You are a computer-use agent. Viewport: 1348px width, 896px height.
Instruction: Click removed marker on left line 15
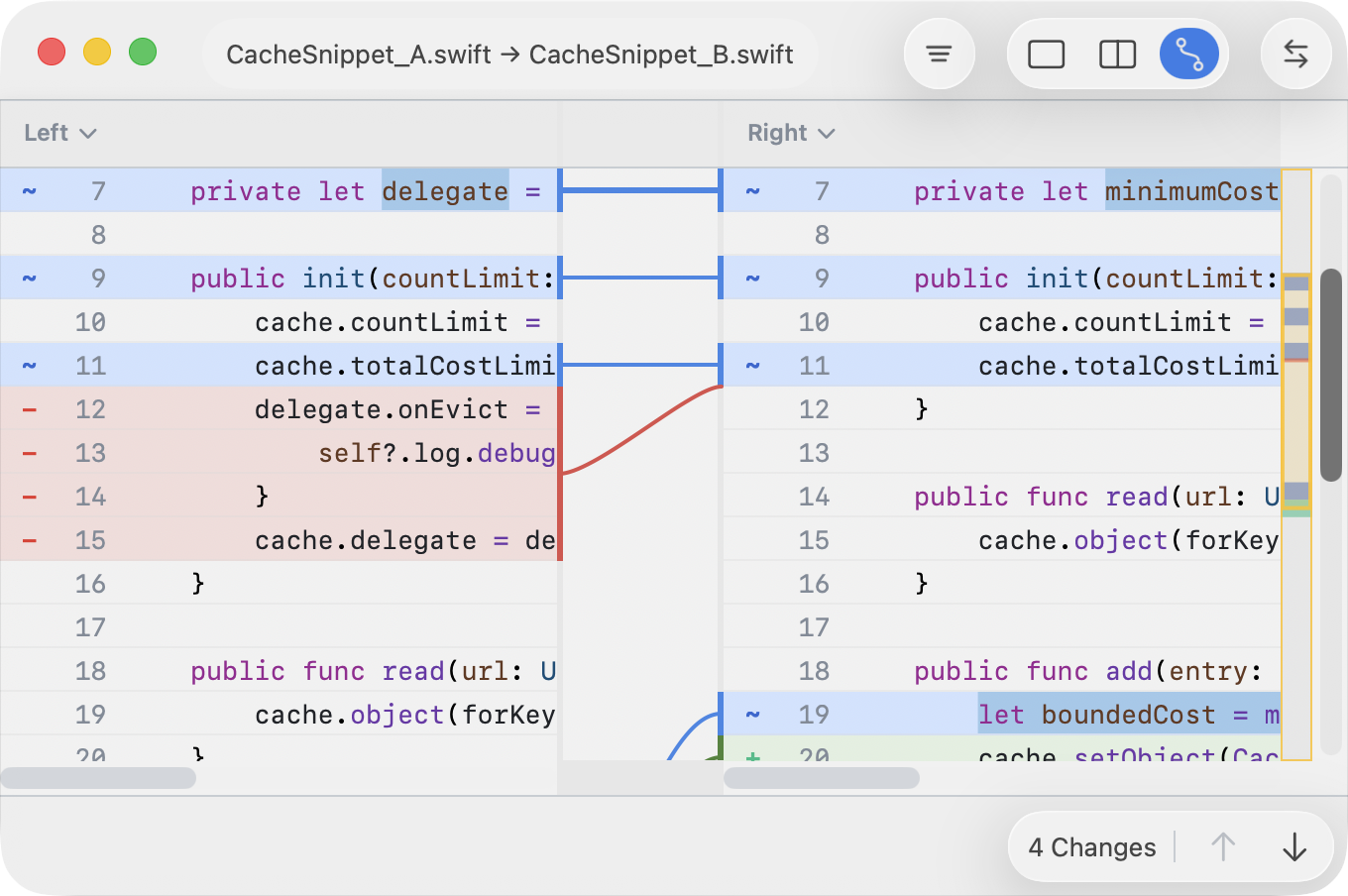(x=30, y=539)
